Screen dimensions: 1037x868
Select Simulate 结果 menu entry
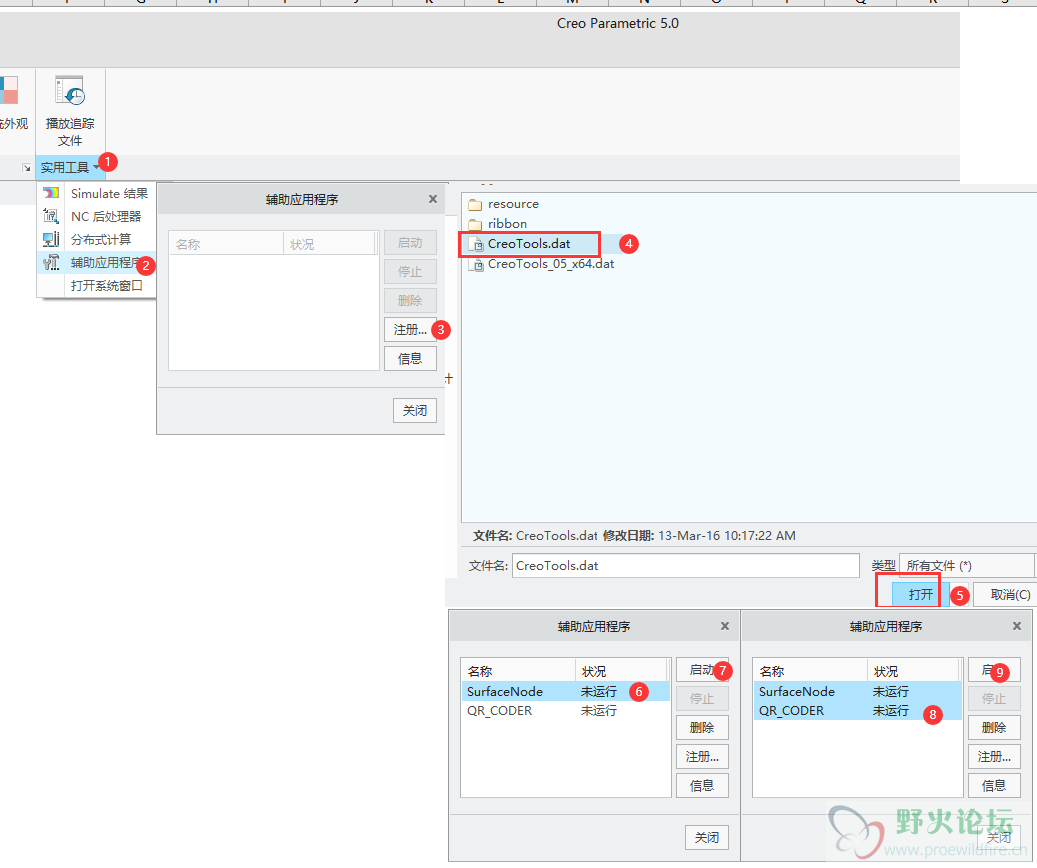tap(96, 193)
